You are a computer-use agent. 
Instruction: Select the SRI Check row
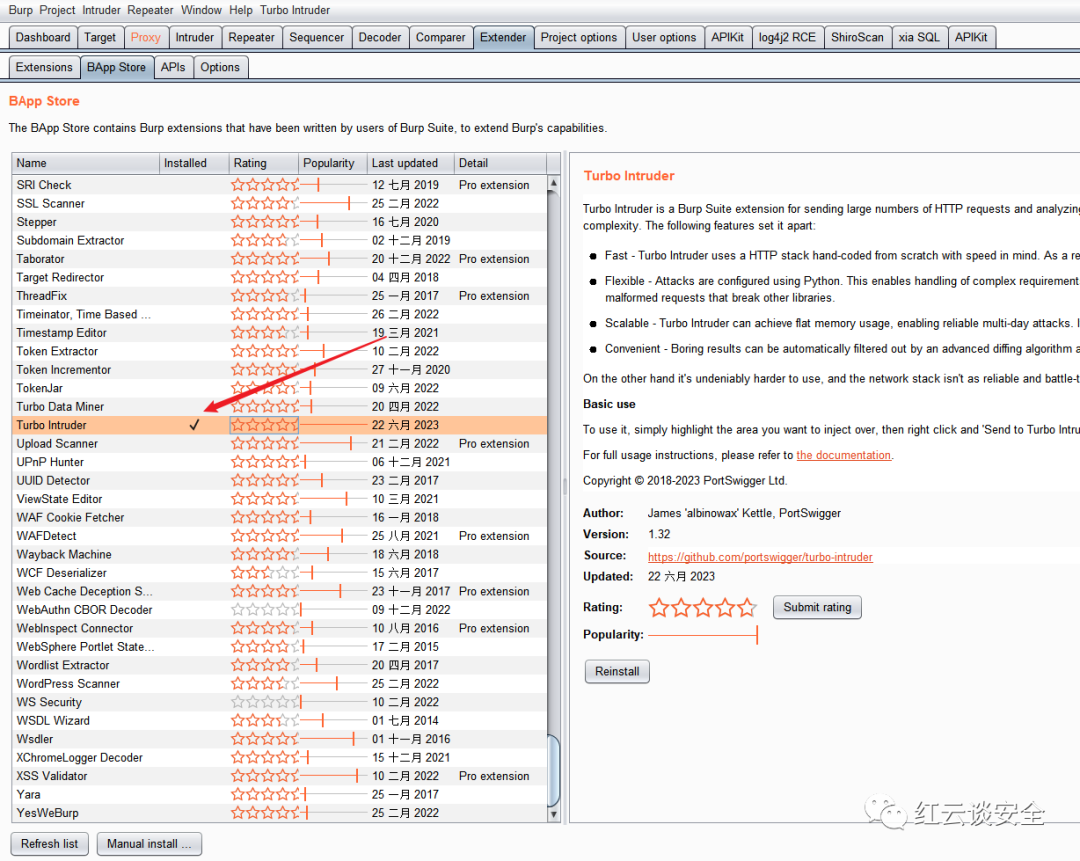pos(280,185)
